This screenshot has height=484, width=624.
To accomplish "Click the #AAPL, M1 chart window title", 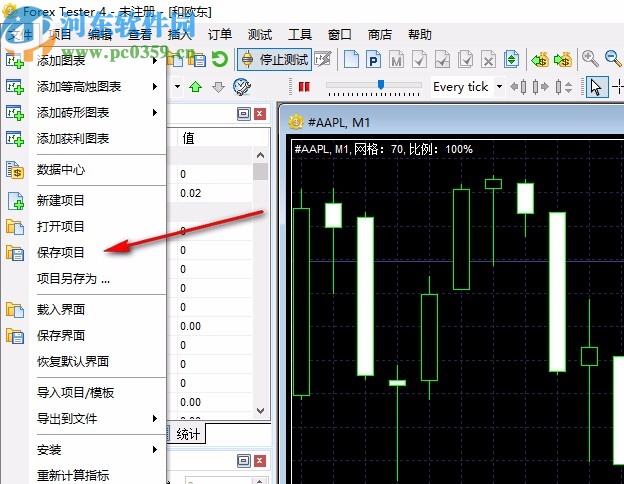I will pyautogui.click(x=339, y=122).
